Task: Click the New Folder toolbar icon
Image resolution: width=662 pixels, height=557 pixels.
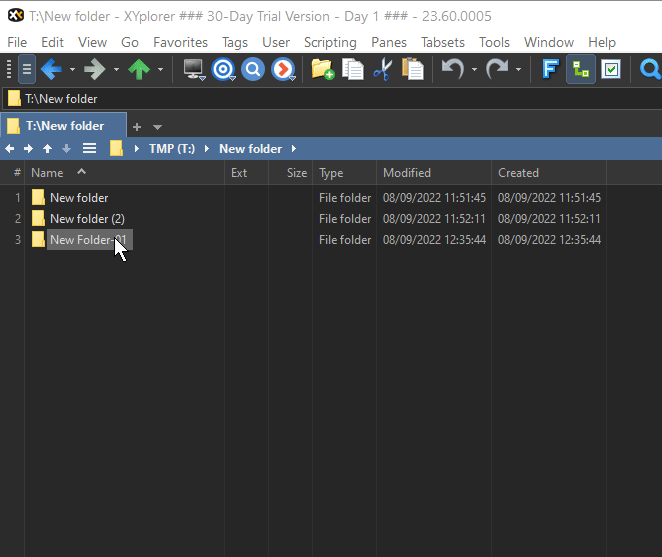Action: 322,69
